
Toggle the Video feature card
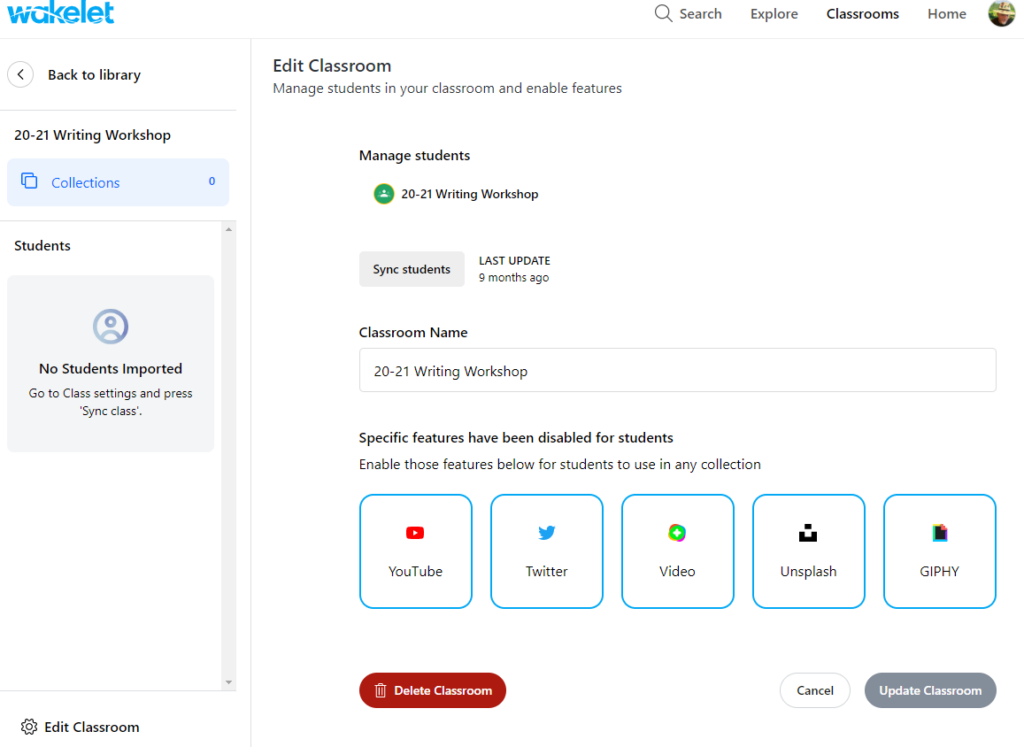pos(677,551)
